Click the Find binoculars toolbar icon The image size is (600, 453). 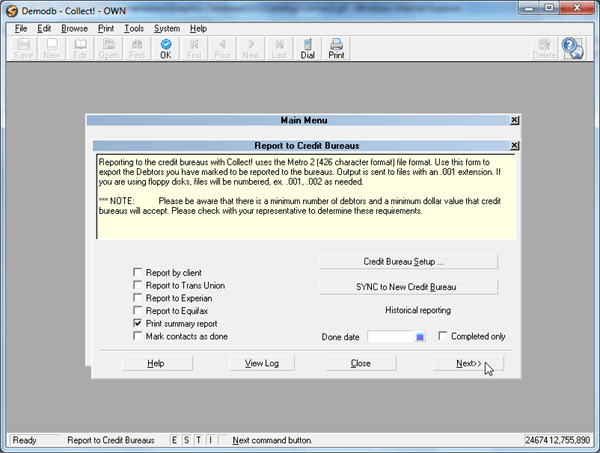[137, 49]
